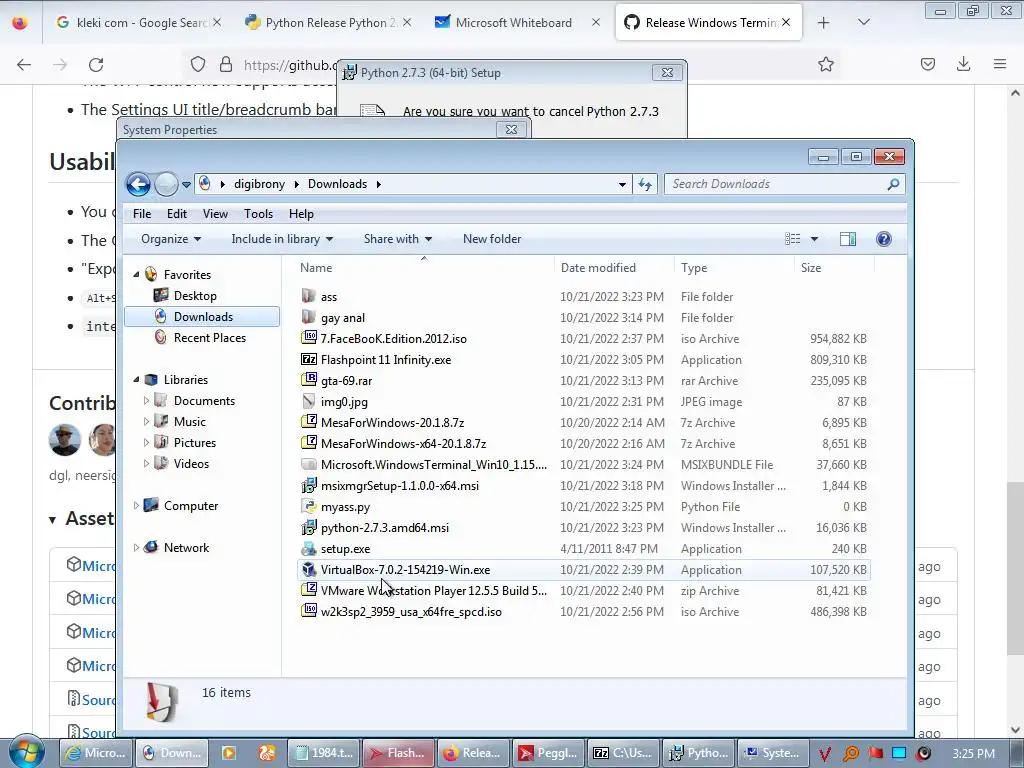Open Include in library dropdown
The width and height of the screenshot is (1024, 768).
click(282, 239)
